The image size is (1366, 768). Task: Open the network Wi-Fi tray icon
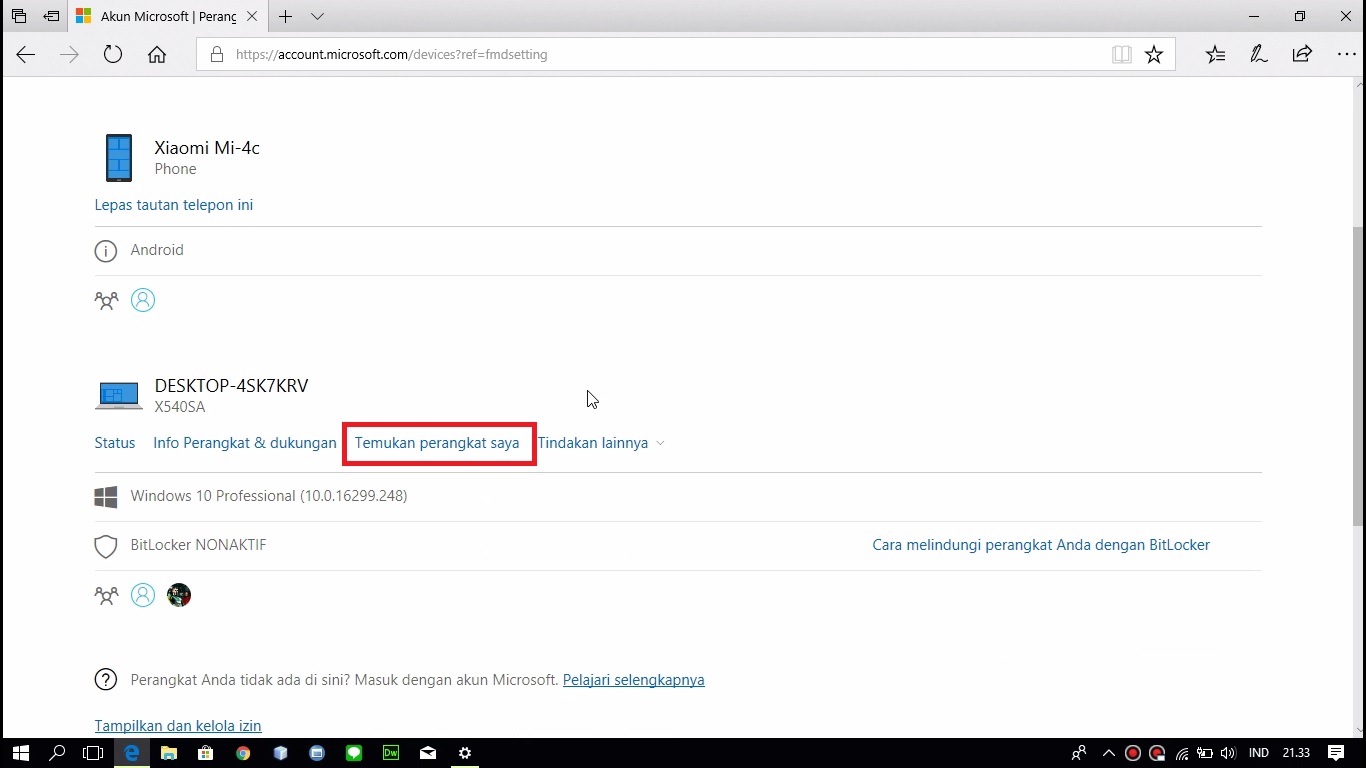pos(1182,753)
